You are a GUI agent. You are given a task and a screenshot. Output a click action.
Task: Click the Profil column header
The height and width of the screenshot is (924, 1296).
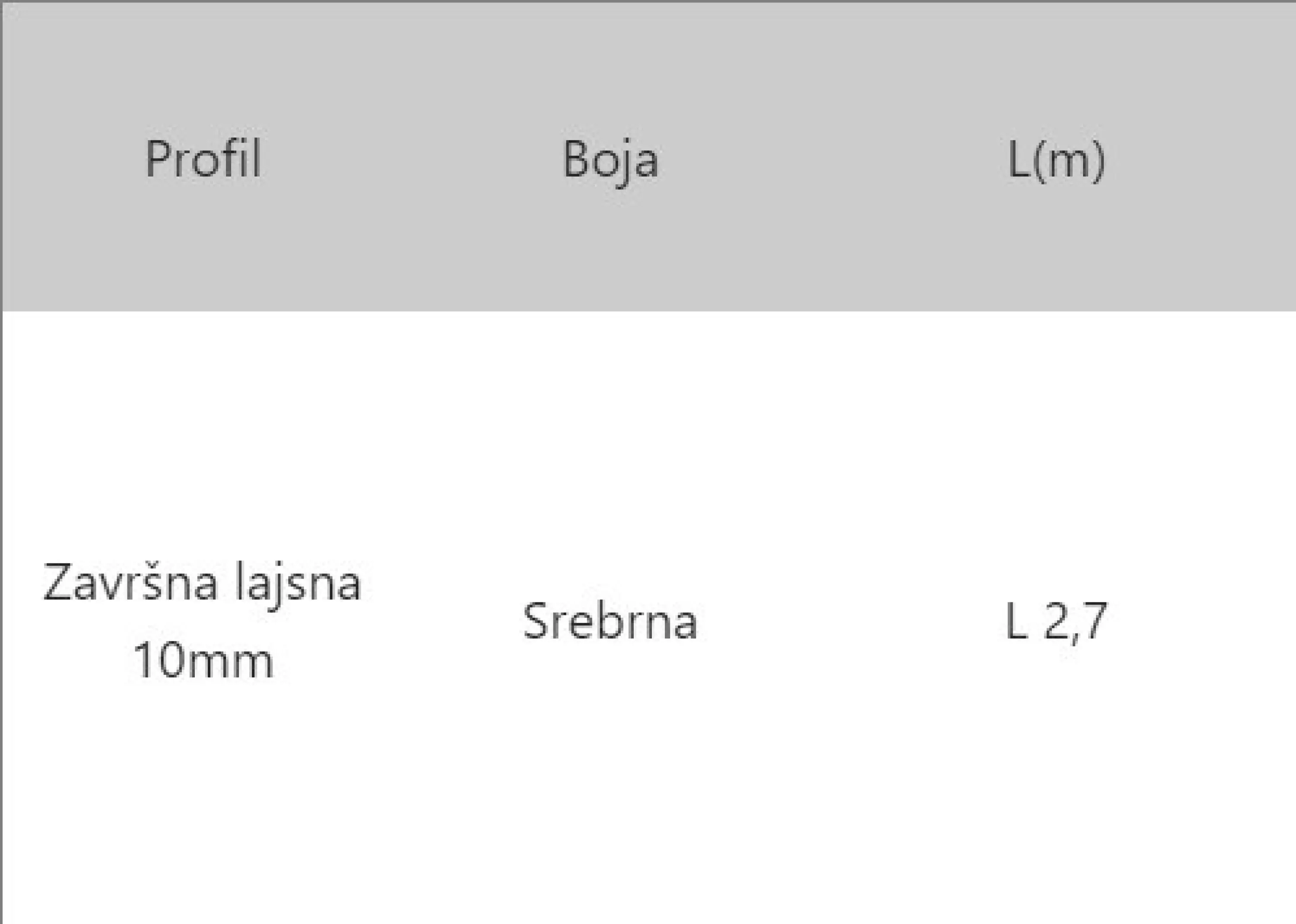[203, 159]
